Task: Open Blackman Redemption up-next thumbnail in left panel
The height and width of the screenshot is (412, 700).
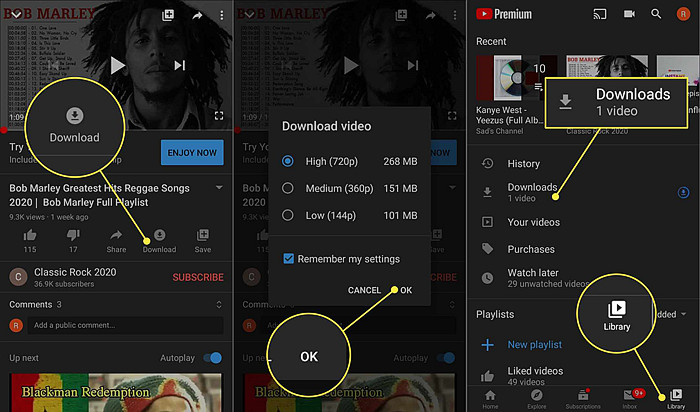Action: coord(116,393)
